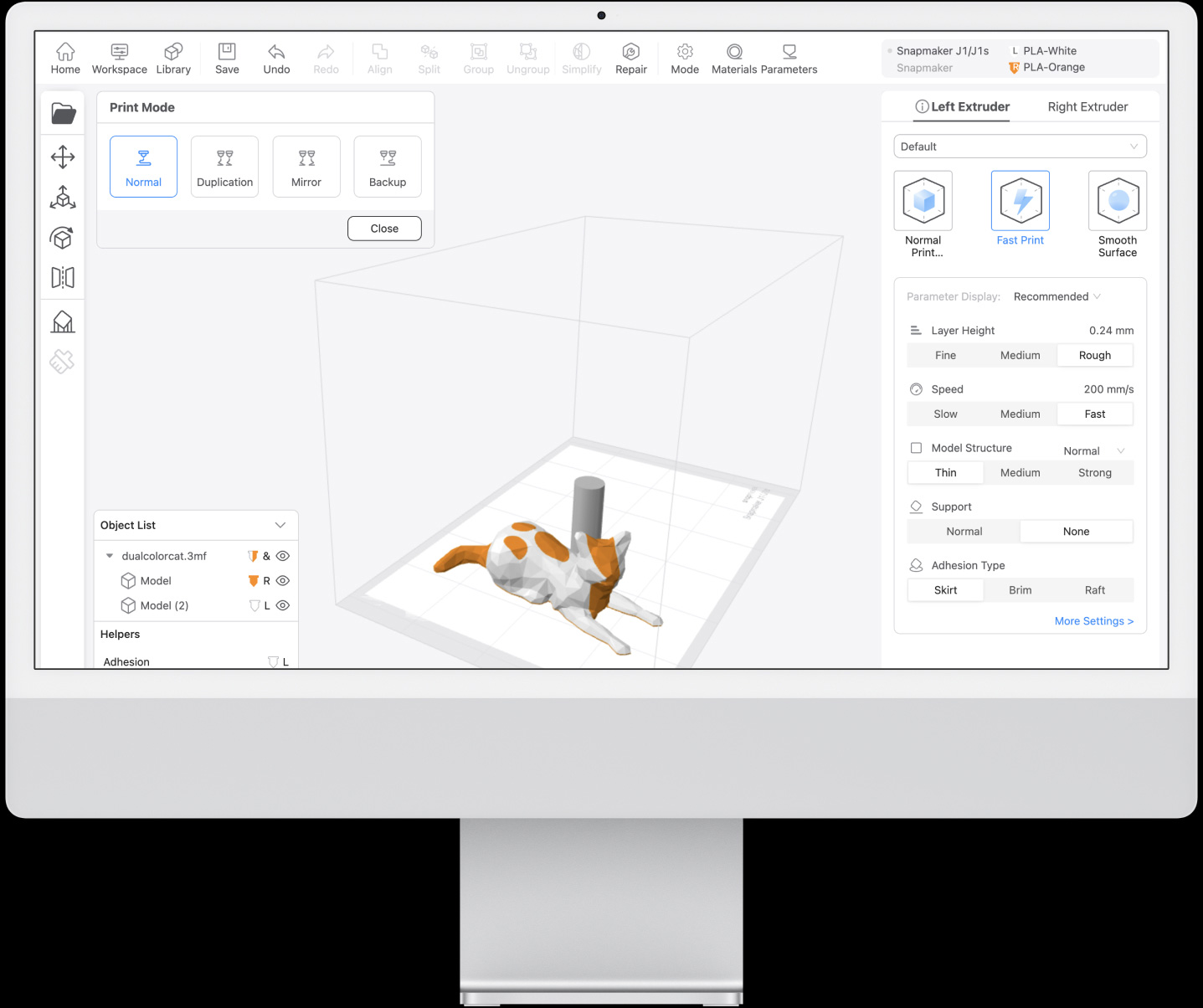The height and width of the screenshot is (1008, 1203).
Task: Set Support to None
Action: 1077,532
